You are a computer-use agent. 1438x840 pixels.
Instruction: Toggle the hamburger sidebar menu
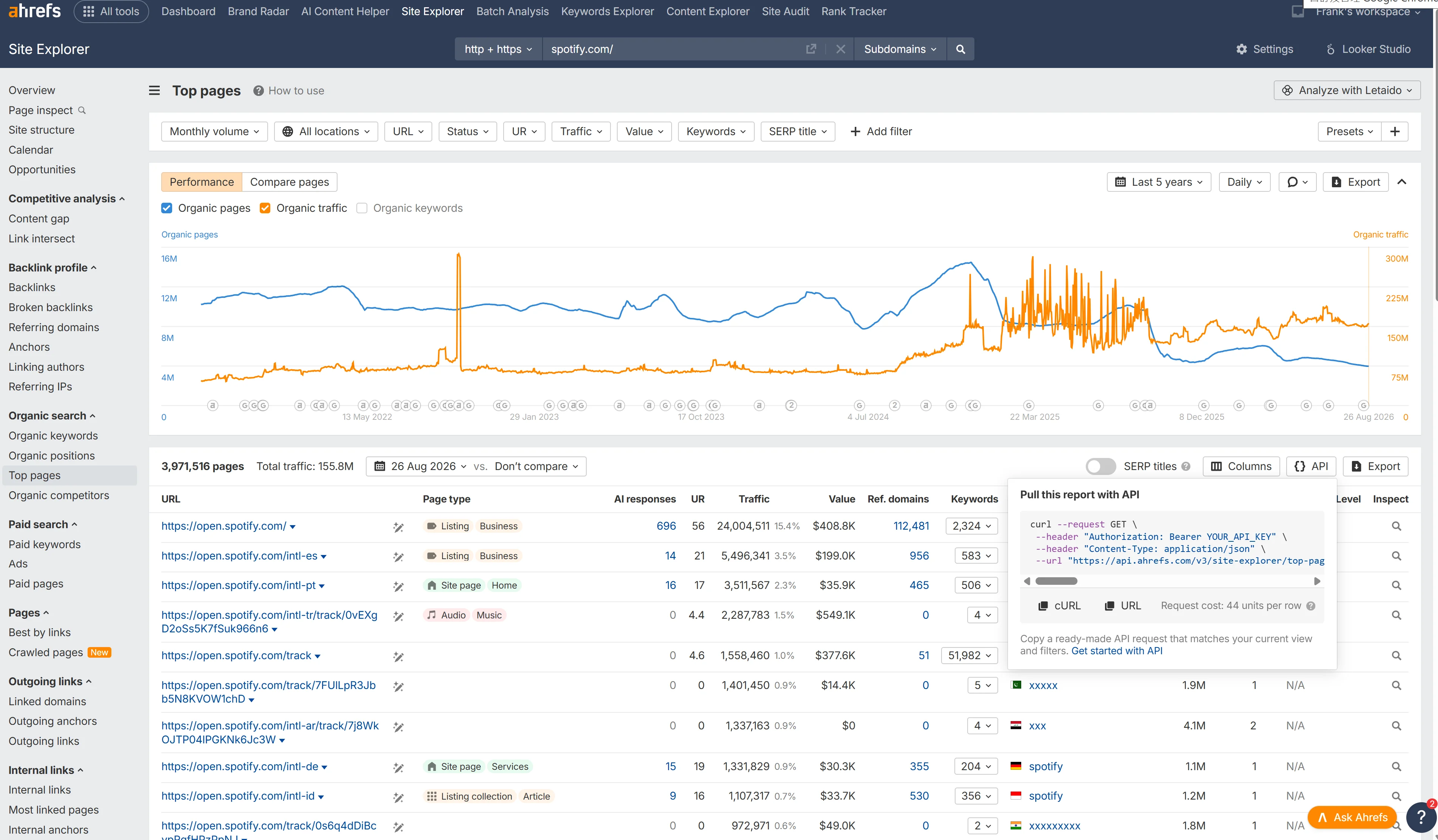[154, 91]
